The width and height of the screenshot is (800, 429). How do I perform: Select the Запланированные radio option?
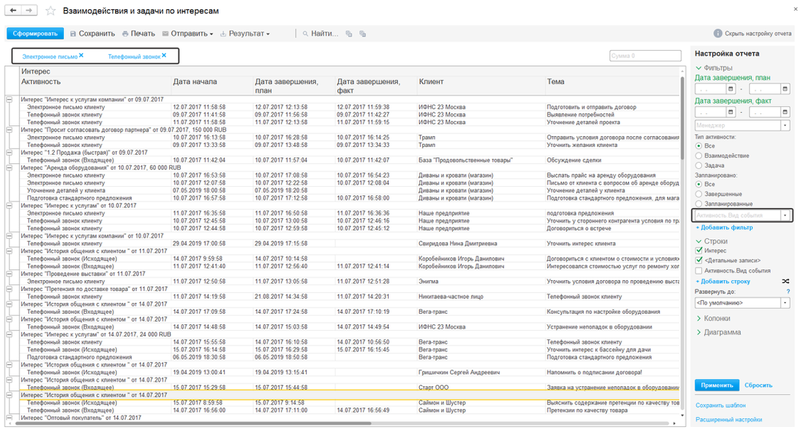click(x=698, y=203)
